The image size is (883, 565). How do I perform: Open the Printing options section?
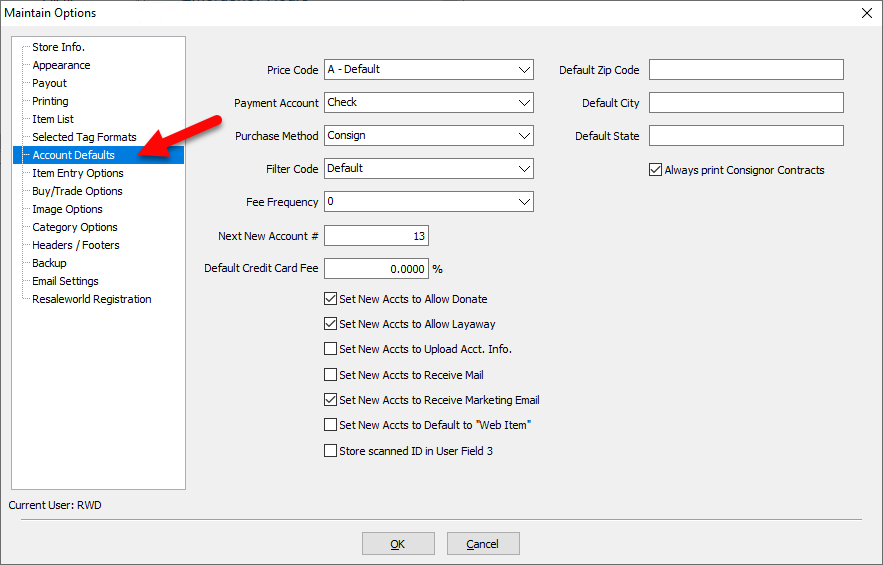[50, 101]
